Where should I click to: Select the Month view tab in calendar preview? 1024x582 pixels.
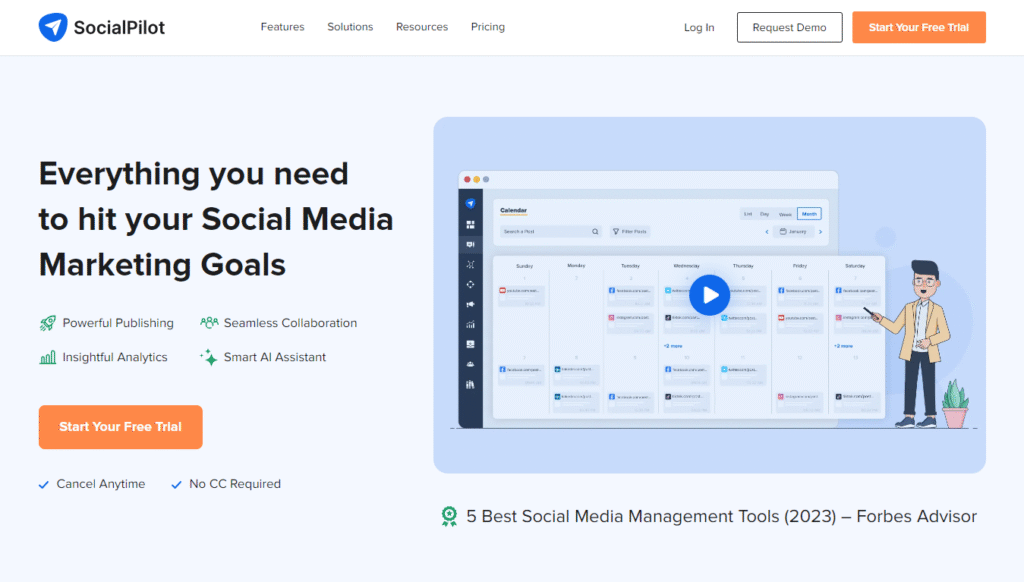(x=809, y=214)
